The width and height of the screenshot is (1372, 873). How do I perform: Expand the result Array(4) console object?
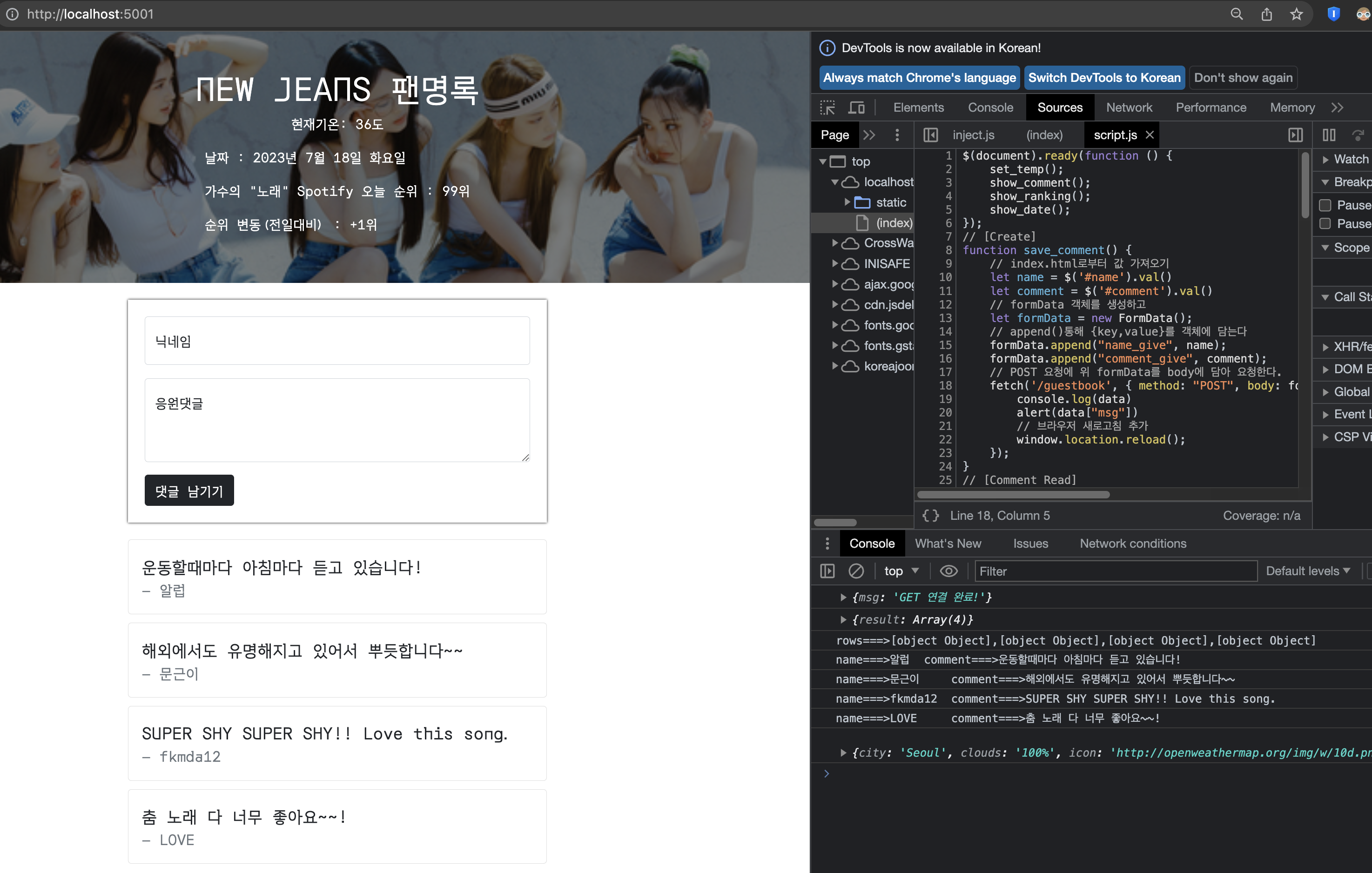click(x=843, y=619)
